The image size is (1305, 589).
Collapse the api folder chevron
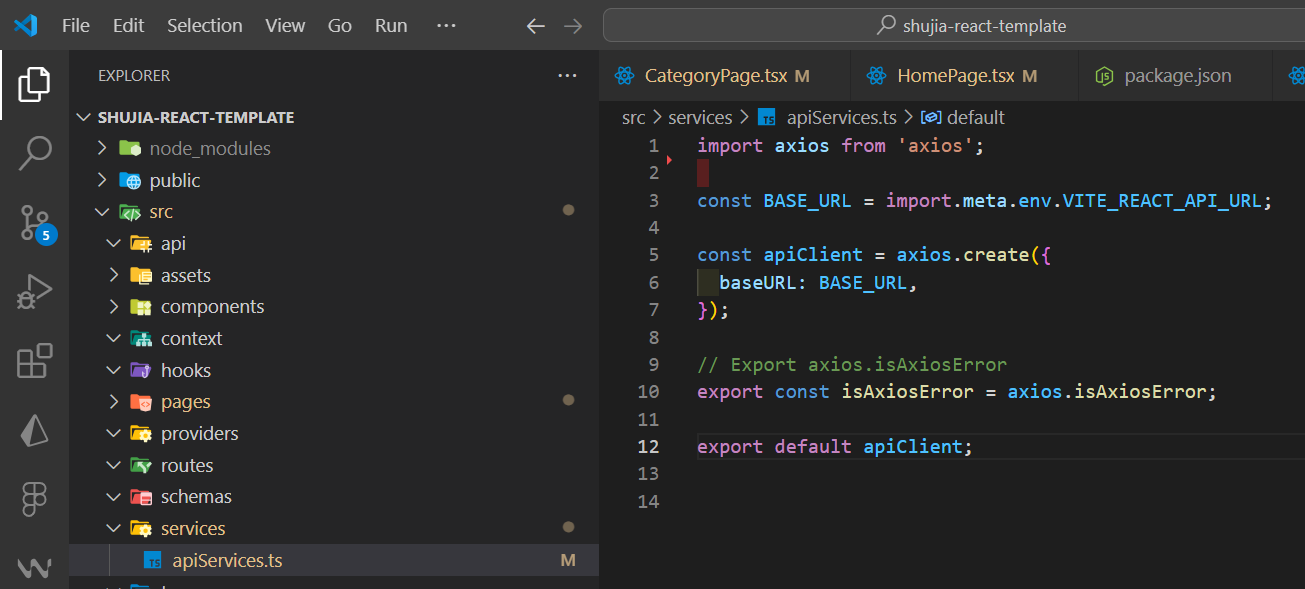[113, 244]
